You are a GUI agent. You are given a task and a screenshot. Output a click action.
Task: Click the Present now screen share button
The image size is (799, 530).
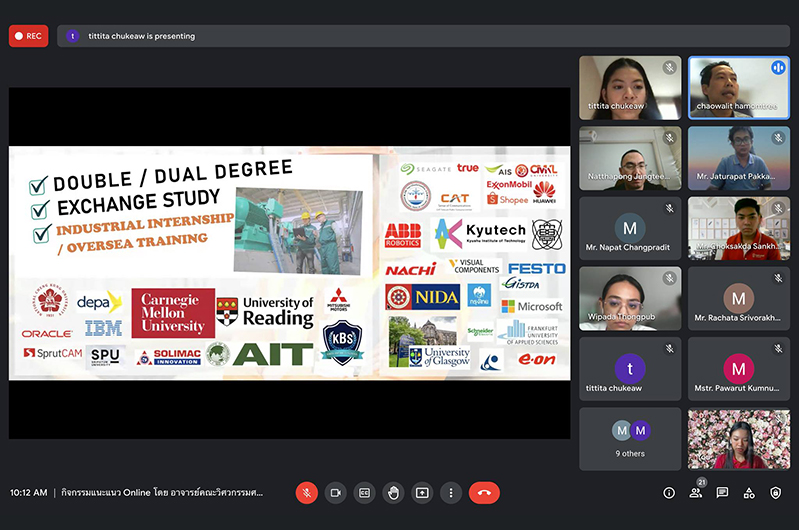coord(422,493)
